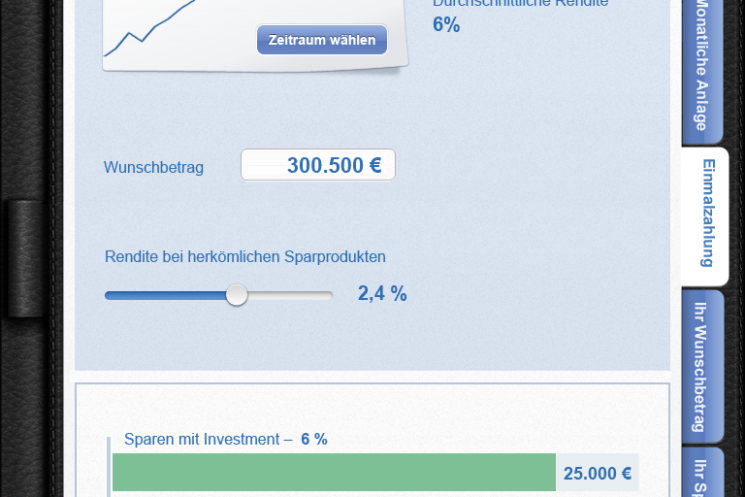Click the Sparen mit Investment – 6 % label
The image size is (745, 497).
click(x=226, y=439)
